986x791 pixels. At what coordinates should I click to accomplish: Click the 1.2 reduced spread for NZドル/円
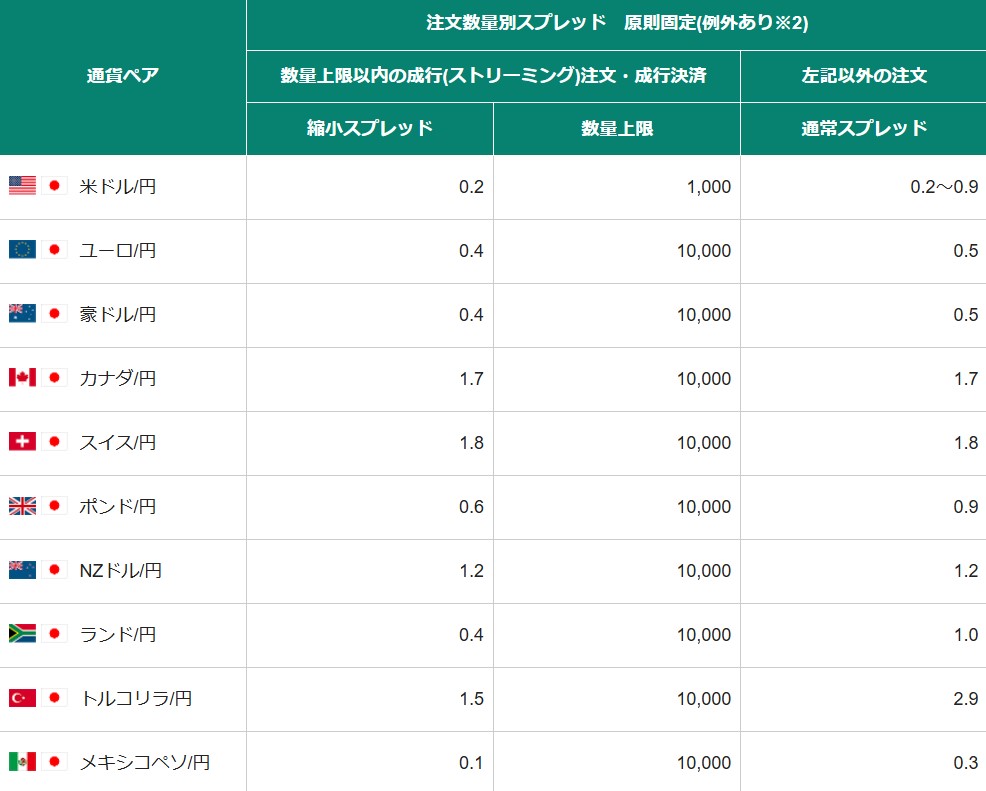tap(472, 572)
